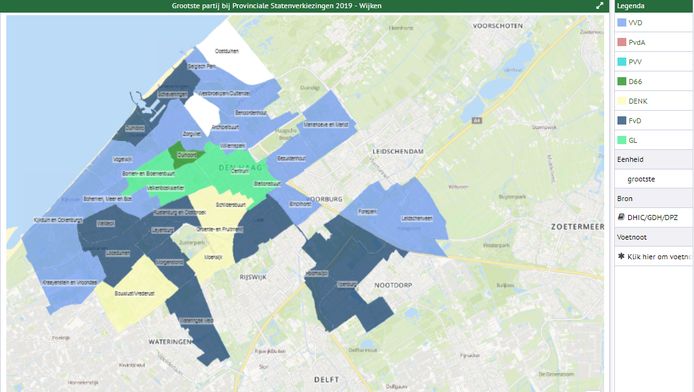The width and height of the screenshot is (694, 392).
Task: Select the Bron section header
Action: [x=653, y=198]
